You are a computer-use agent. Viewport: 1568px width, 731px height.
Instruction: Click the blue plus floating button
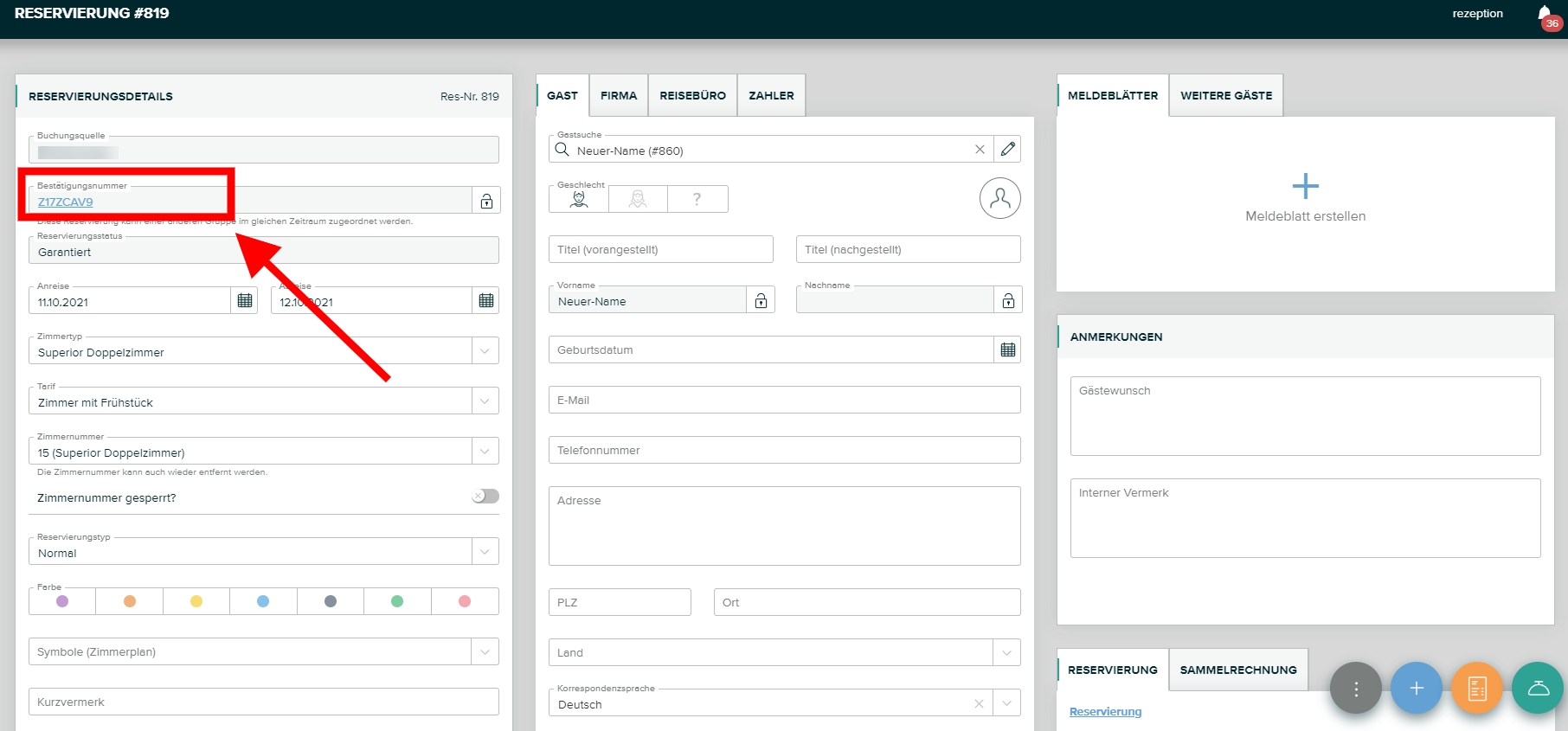click(1416, 689)
